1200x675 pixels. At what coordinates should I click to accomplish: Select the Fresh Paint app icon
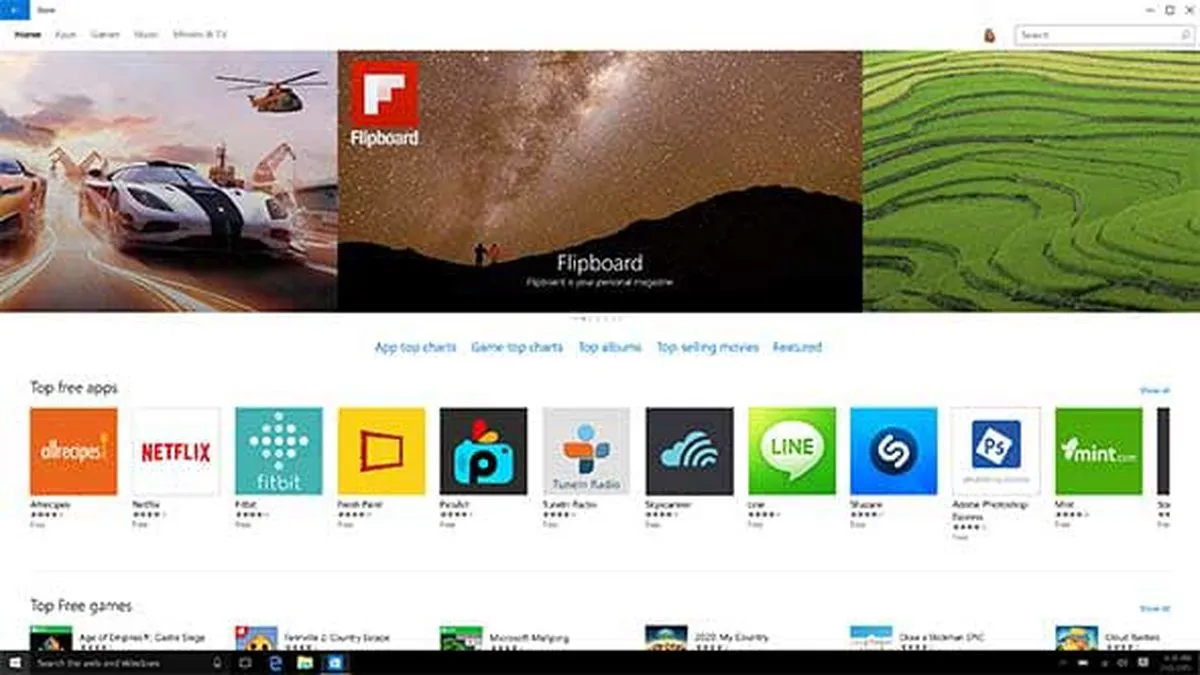(381, 450)
